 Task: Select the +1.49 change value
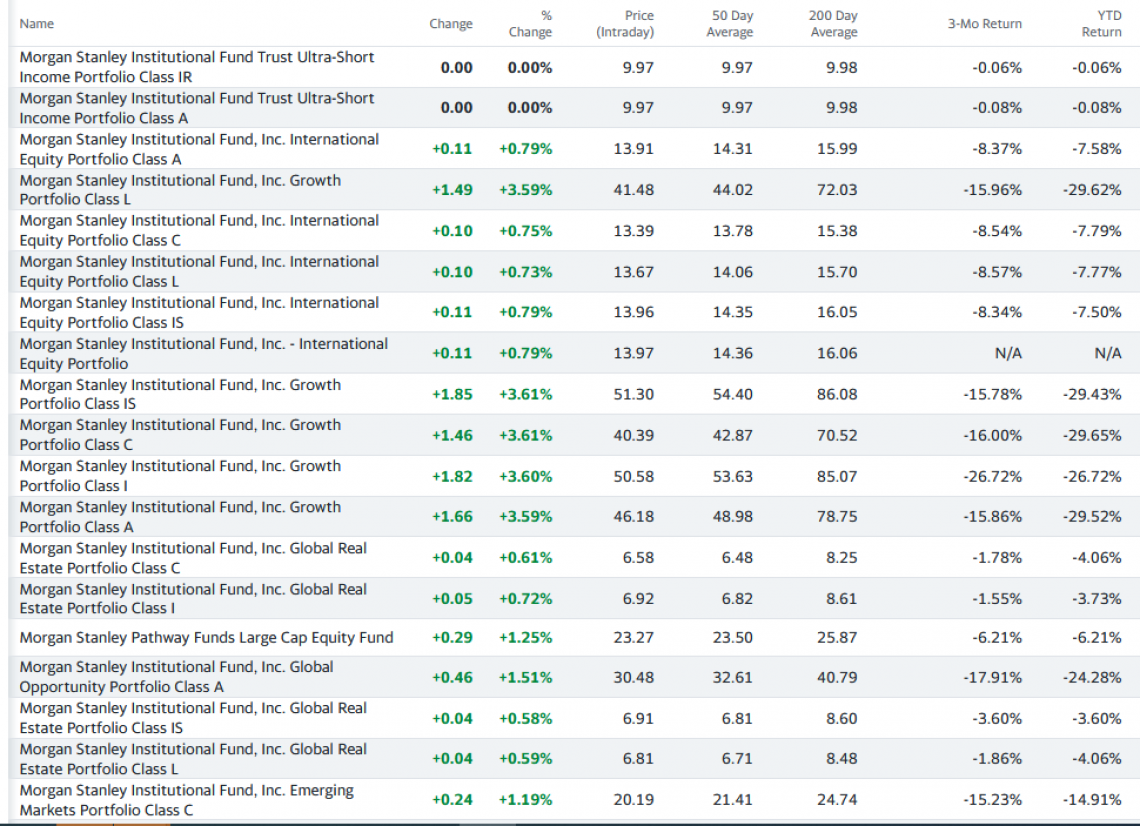[452, 190]
